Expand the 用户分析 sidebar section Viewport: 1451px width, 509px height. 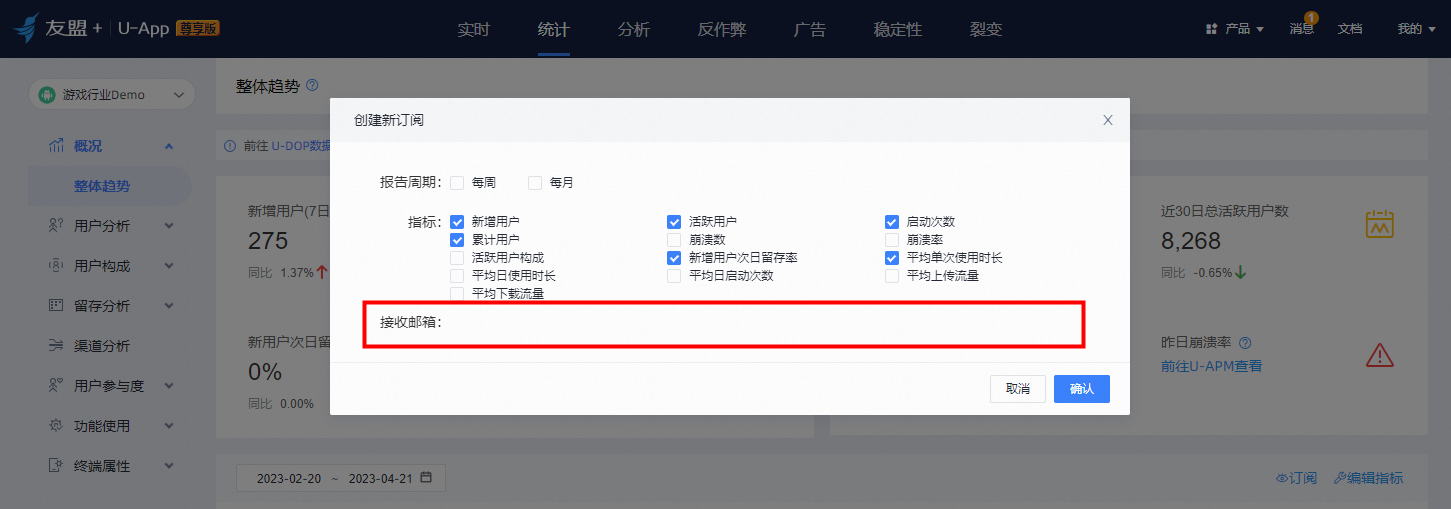(x=169, y=226)
